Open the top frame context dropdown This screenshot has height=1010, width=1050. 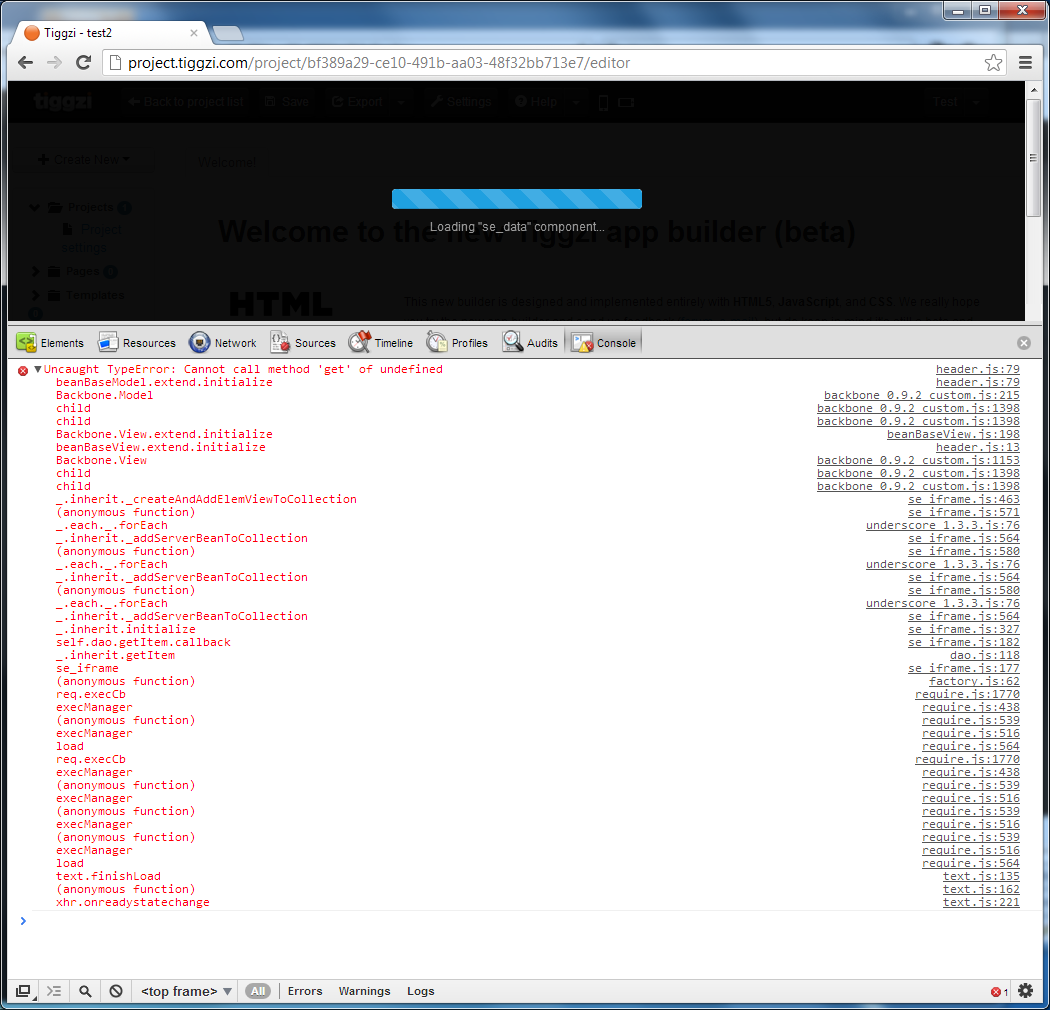pos(186,991)
